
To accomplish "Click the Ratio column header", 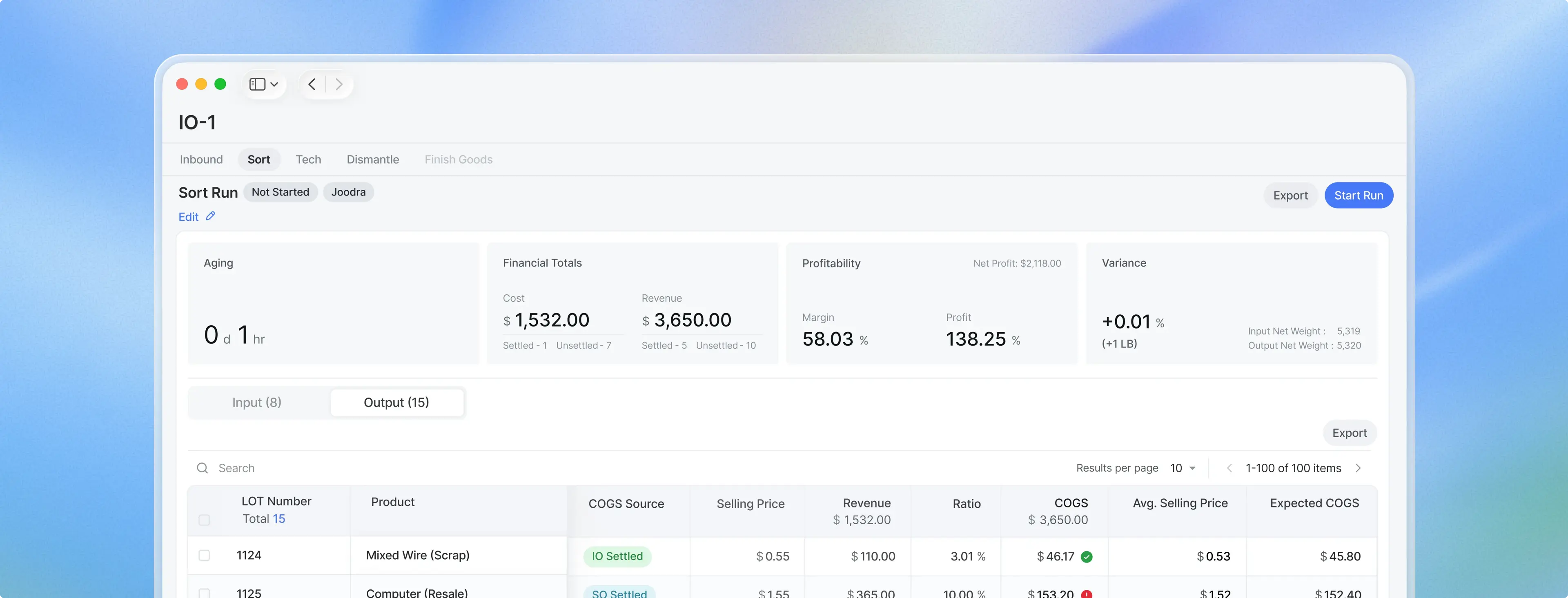I will [x=967, y=504].
